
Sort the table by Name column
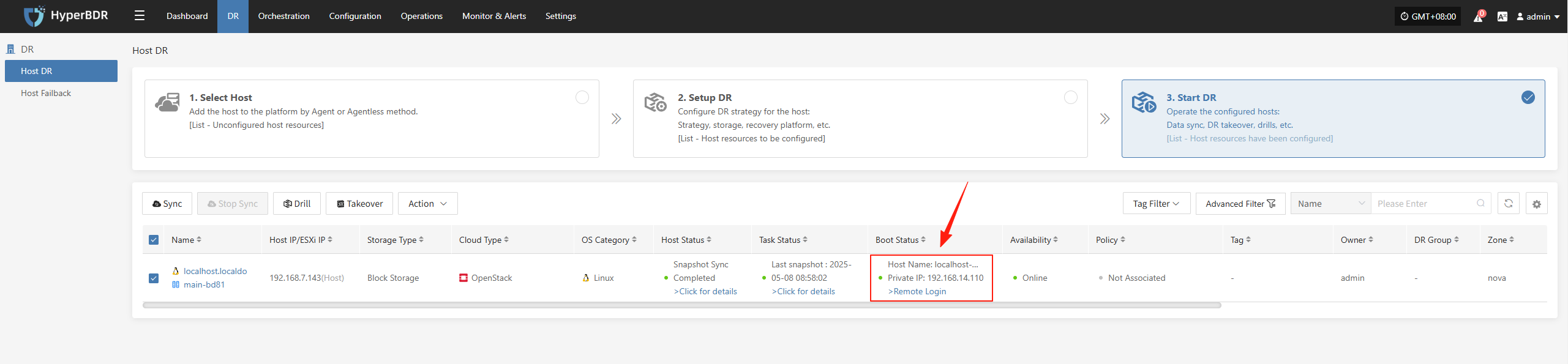(x=199, y=240)
